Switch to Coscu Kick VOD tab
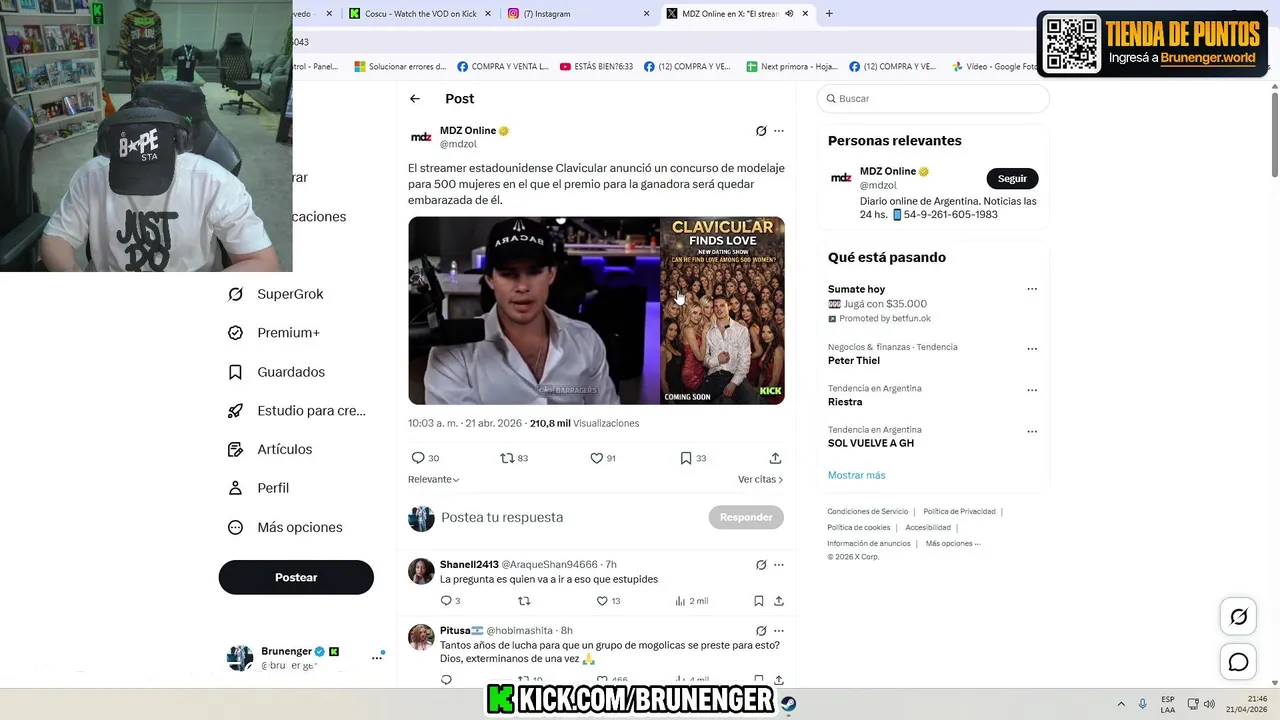 pyautogui.click(x=420, y=14)
